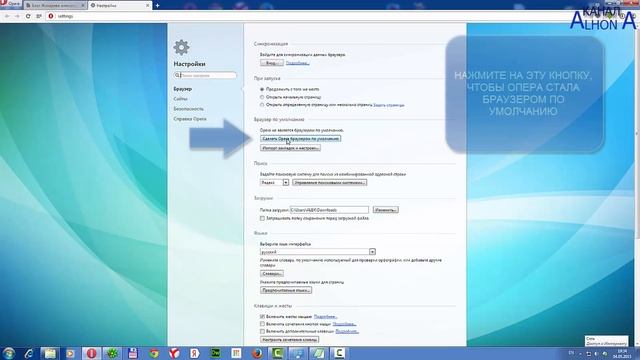Click the download folder path field
This screenshot has height=360, width=640.
[329, 210]
